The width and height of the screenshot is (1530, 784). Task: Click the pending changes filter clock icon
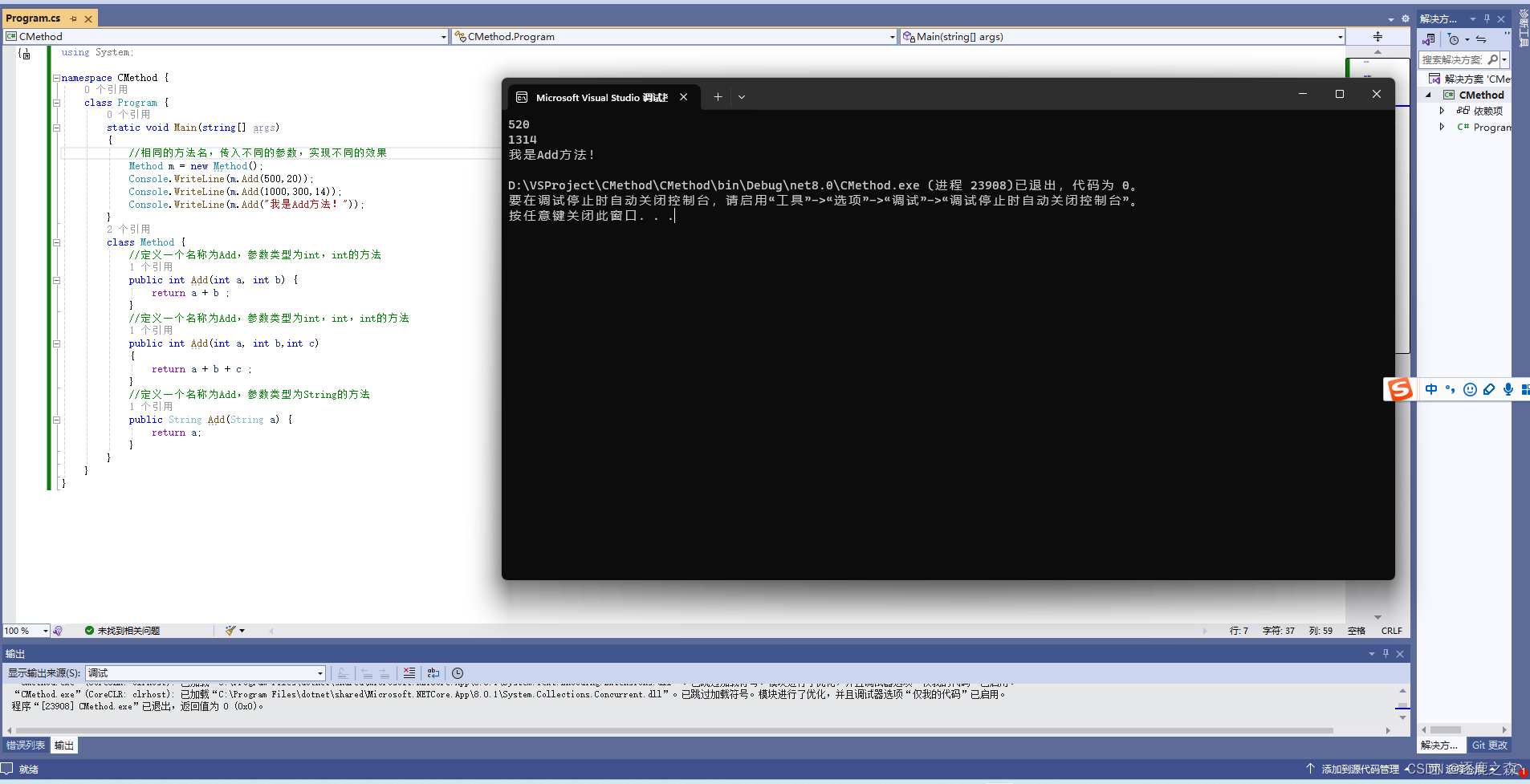(x=1454, y=39)
